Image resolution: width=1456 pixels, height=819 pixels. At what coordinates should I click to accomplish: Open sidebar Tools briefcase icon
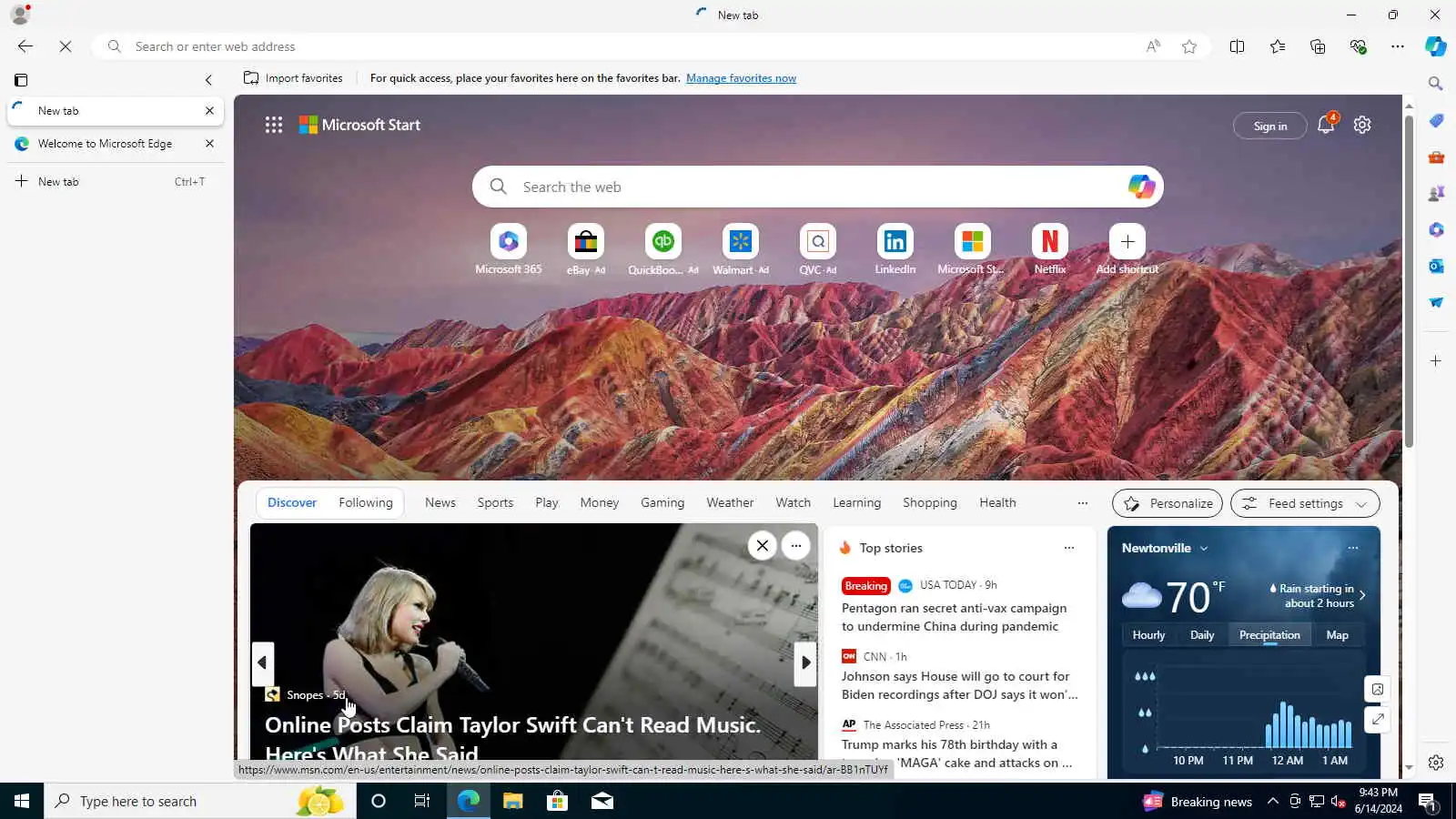coord(1436,157)
